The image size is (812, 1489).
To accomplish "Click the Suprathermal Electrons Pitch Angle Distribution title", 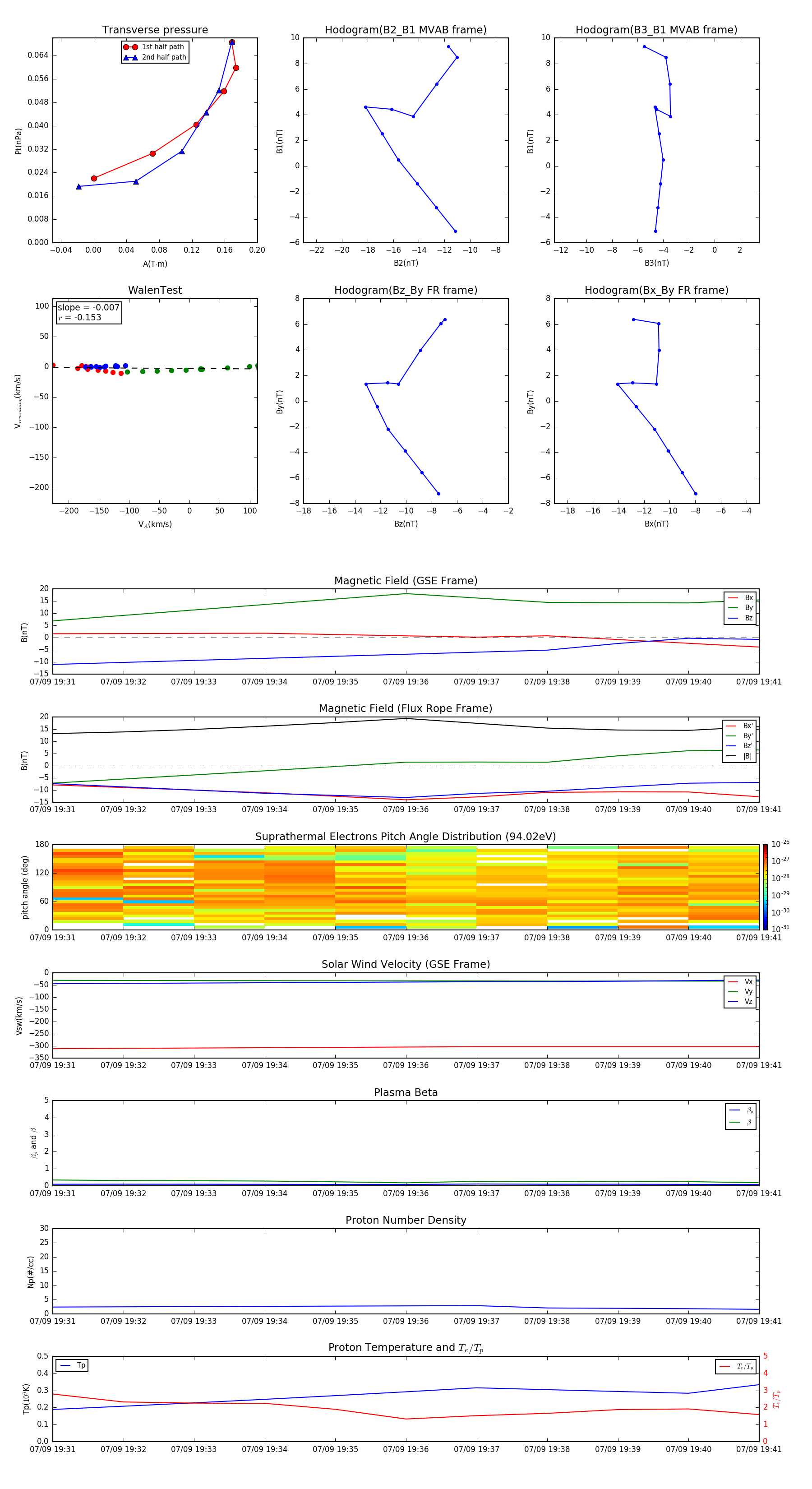I will (x=406, y=837).
